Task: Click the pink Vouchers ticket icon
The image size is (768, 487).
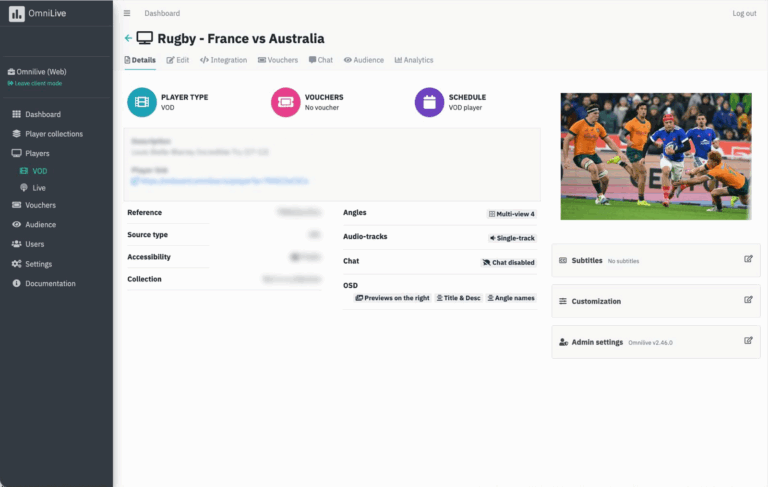Action: tap(286, 102)
